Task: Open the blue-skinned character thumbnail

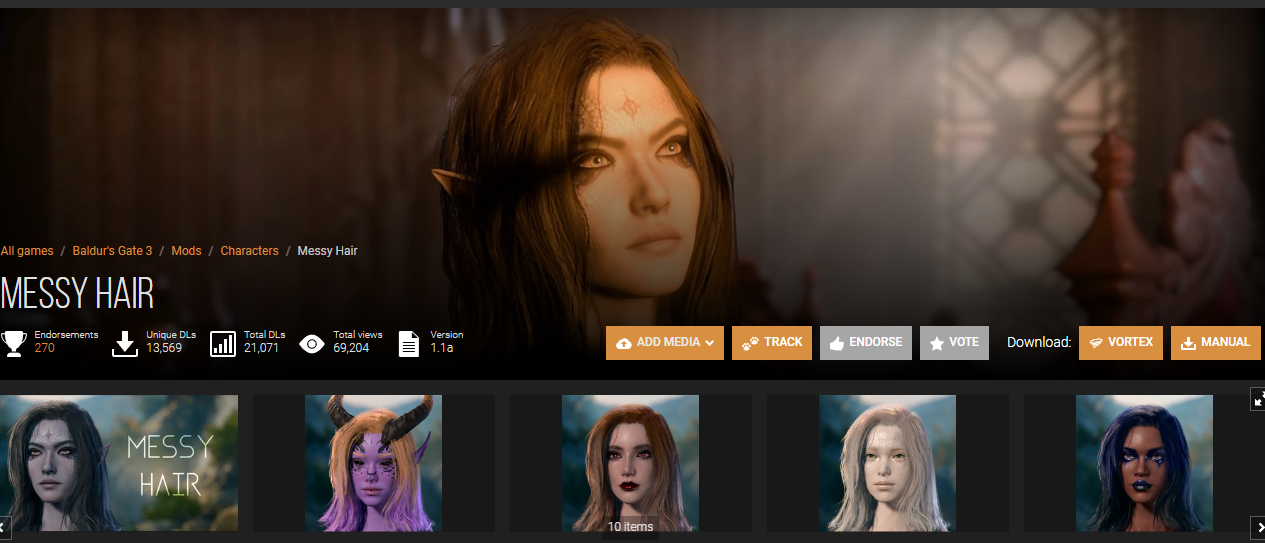Action: (1144, 463)
